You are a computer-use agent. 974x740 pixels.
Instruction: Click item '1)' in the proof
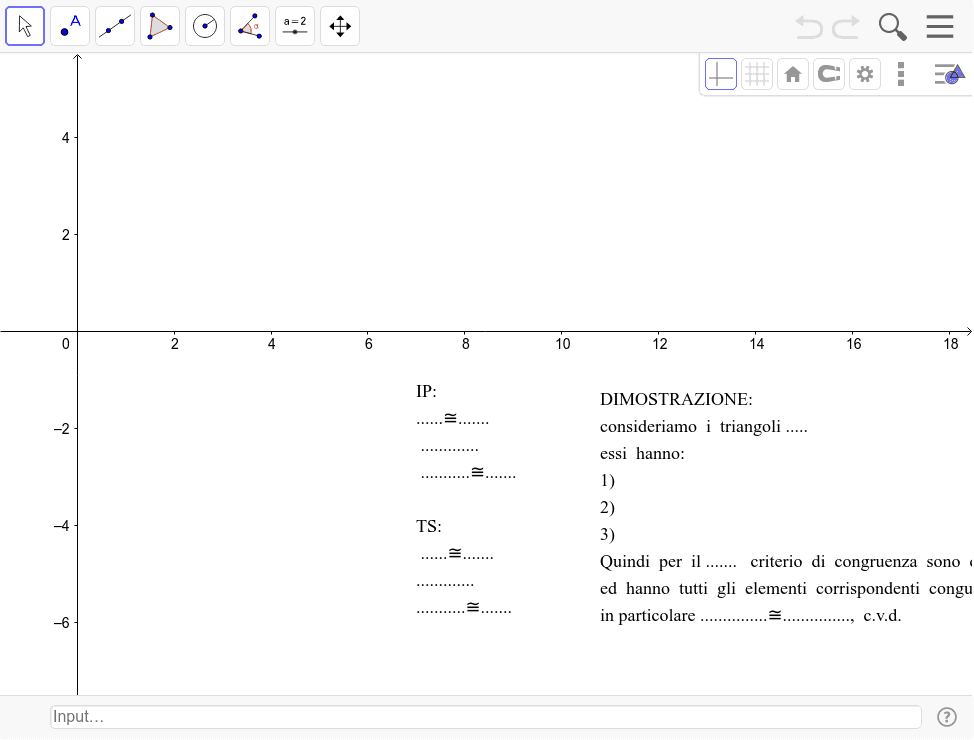[607, 481]
